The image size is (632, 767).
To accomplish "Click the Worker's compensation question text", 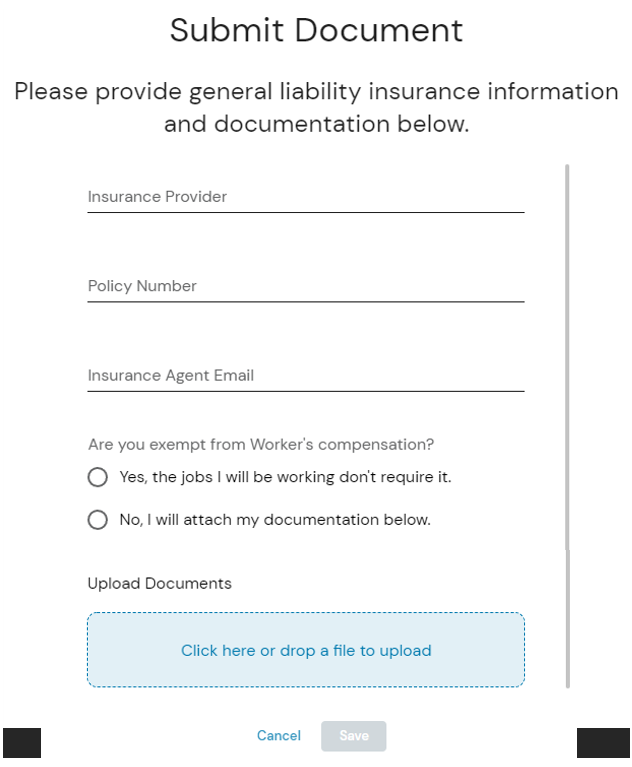I will pyautogui.click(x=260, y=444).
